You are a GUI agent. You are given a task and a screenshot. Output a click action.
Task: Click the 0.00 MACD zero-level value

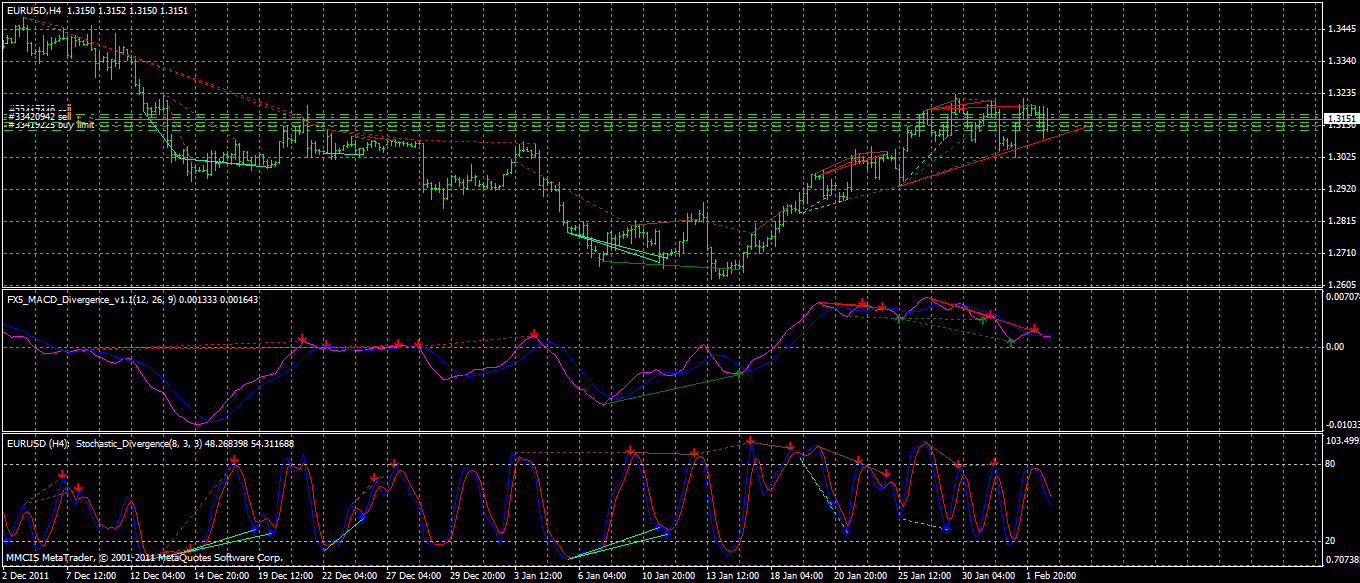pos(1337,347)
